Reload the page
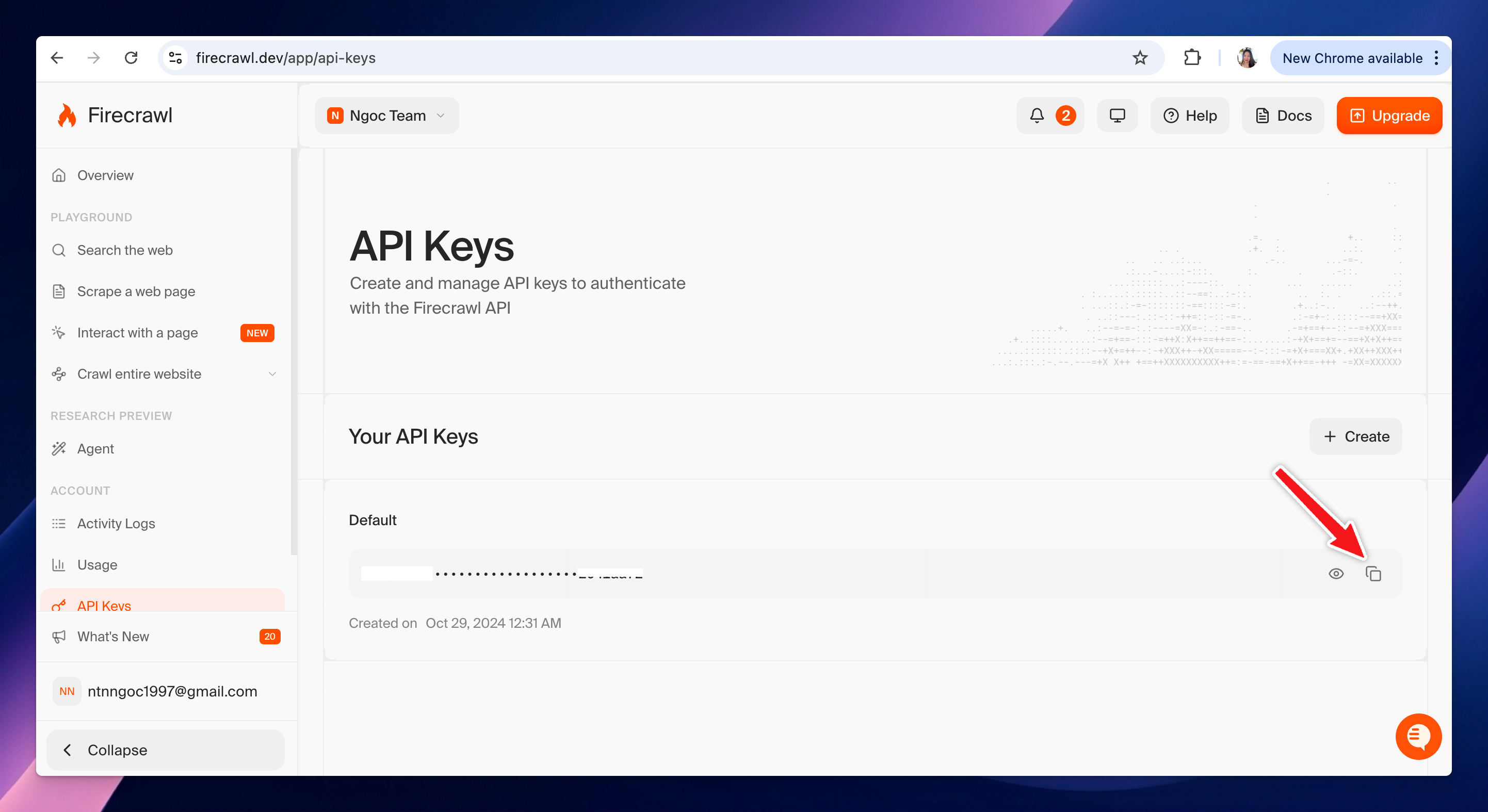 (131, 58)
